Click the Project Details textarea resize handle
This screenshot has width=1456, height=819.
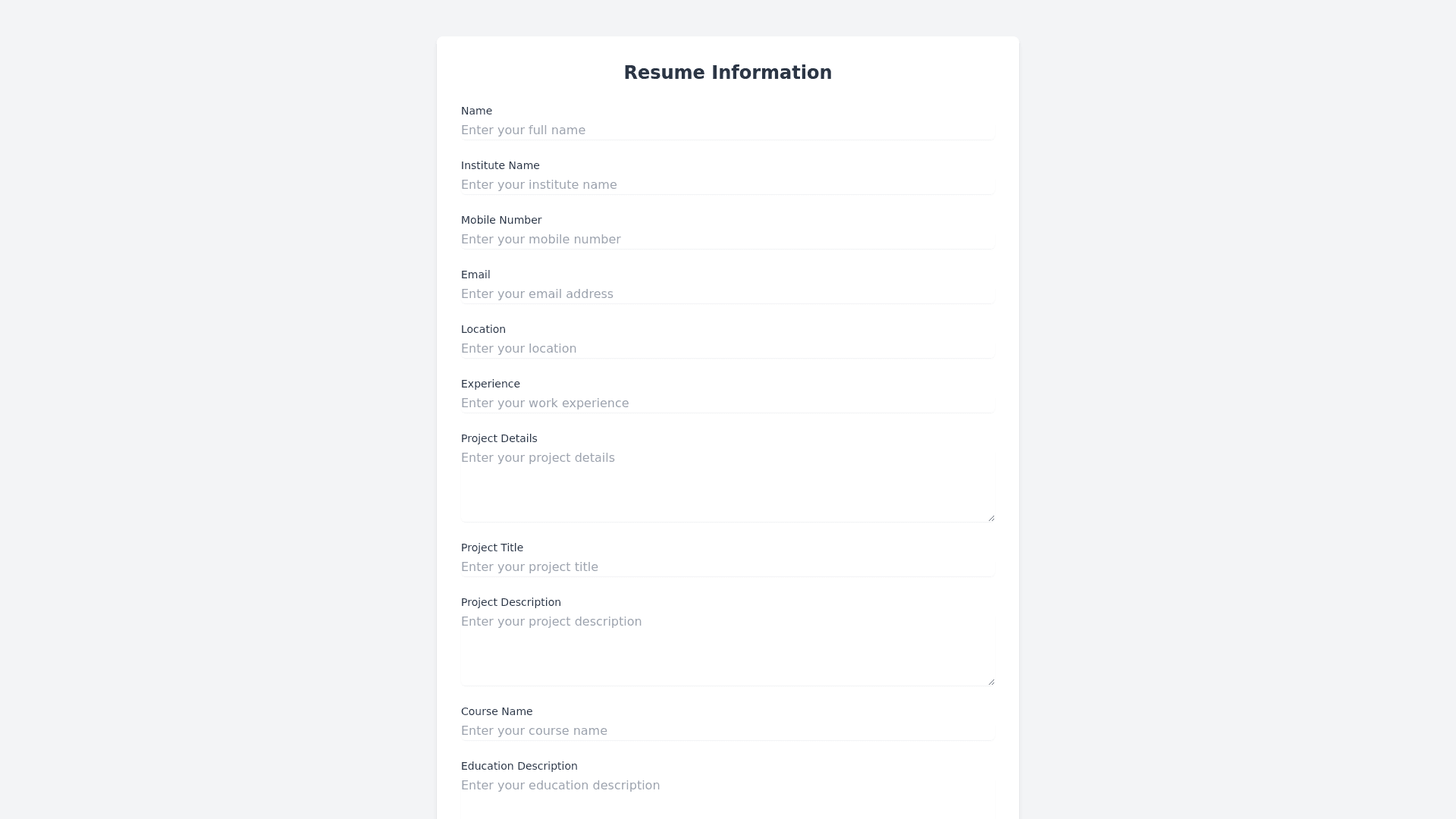point(990,518)
